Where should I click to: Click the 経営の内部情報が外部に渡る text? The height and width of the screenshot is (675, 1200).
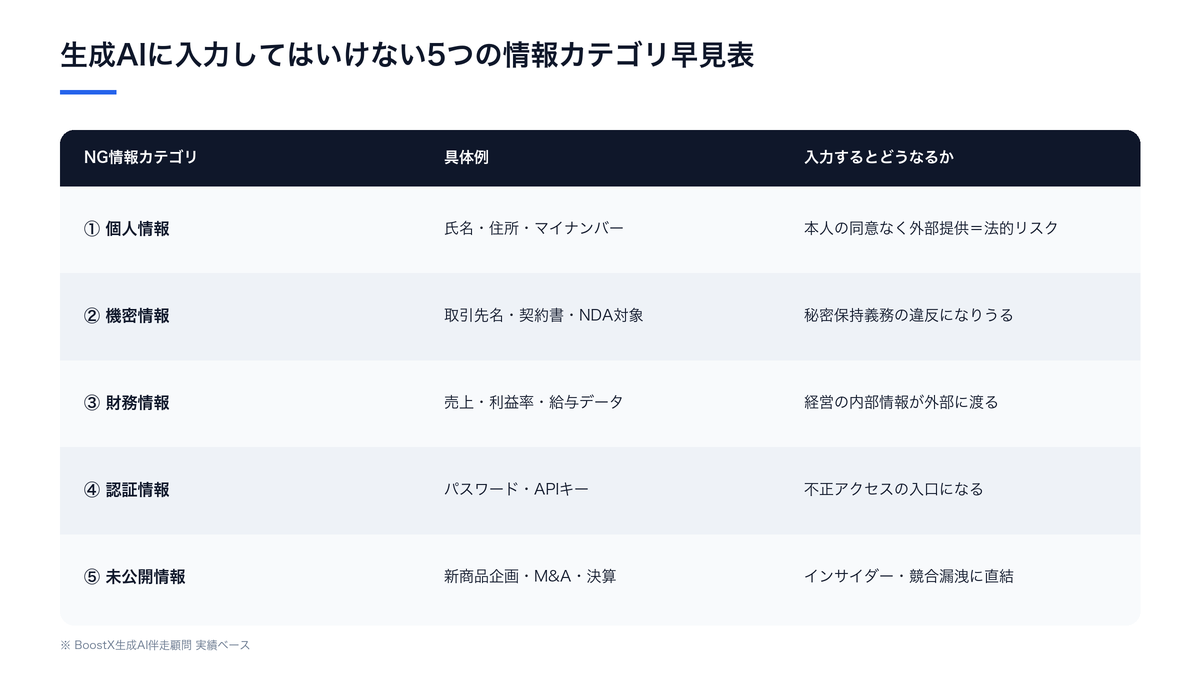pyautogui.click(x=901, y=403)
